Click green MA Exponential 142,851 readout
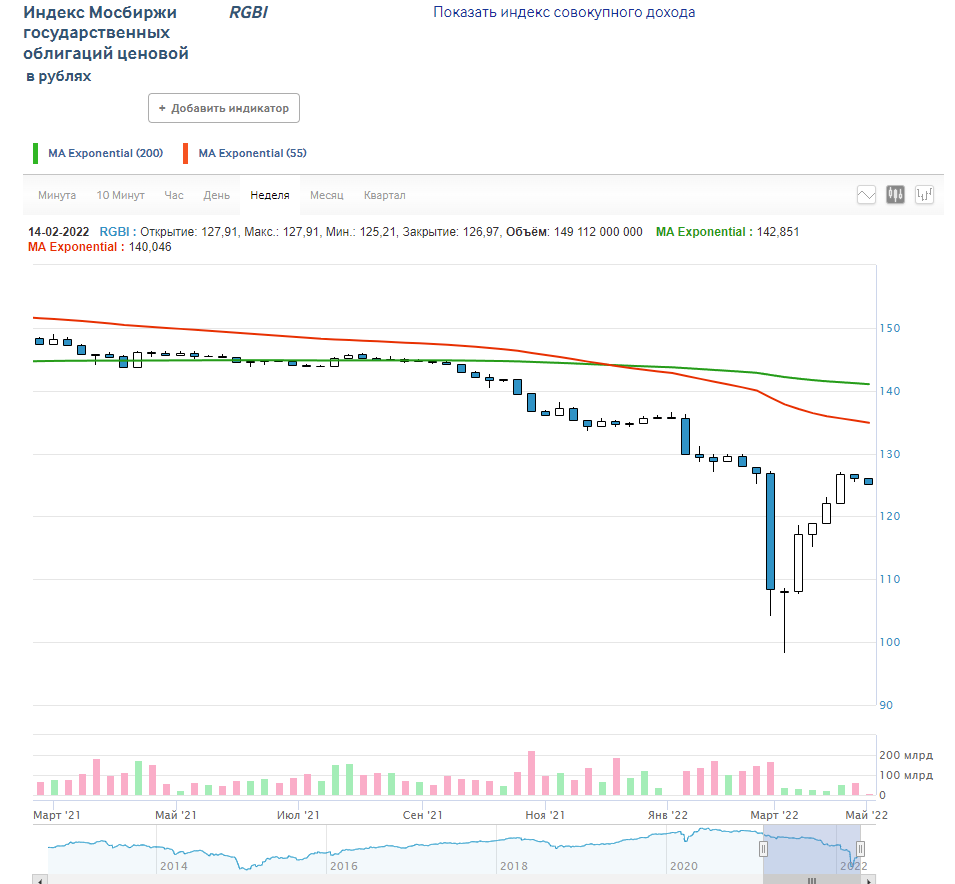Image resolution: width=955 pixels, height=884 pixels. point(727,232)
